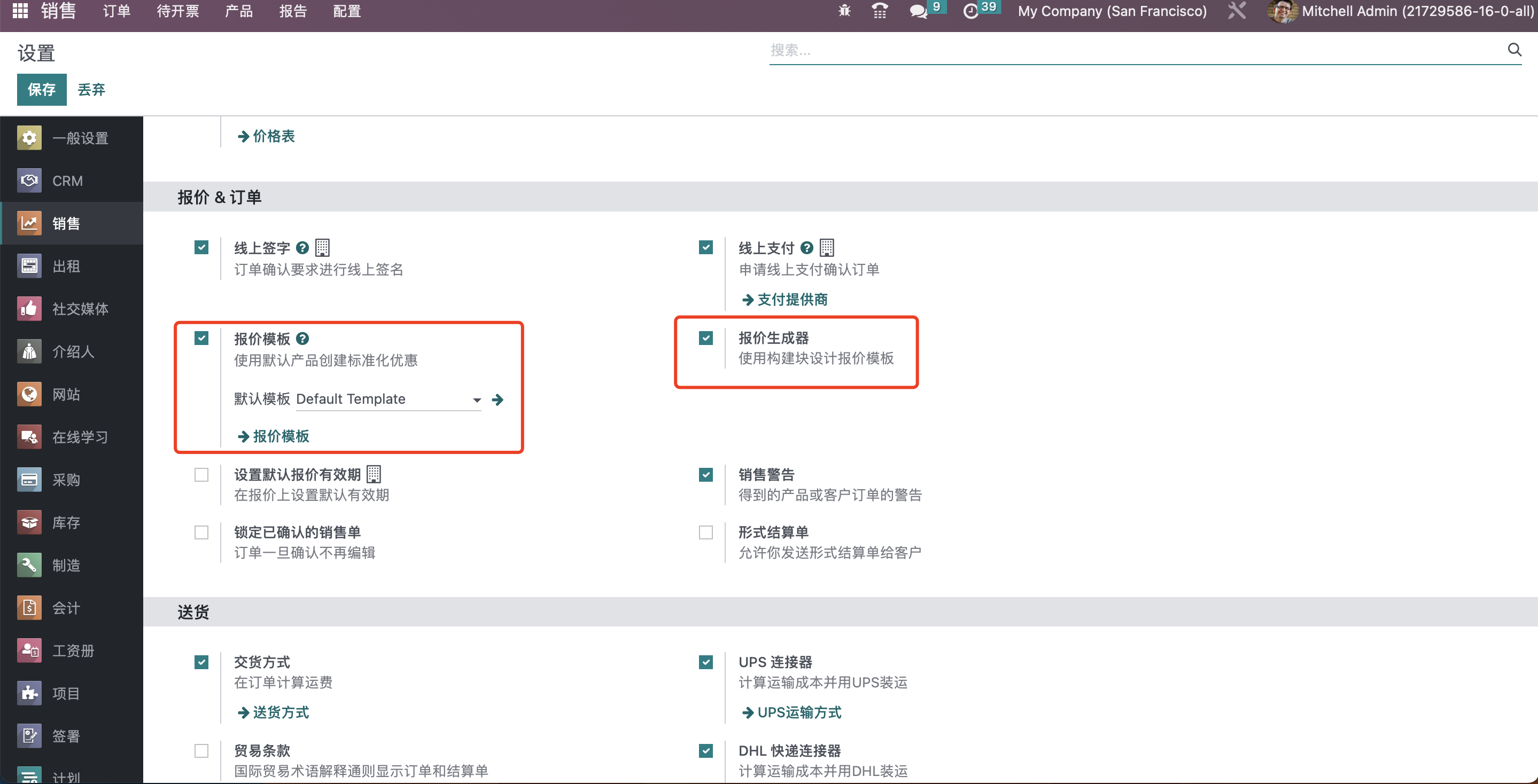
Task: Open the 支付提供商 link
Action: (x=784, y=300)
